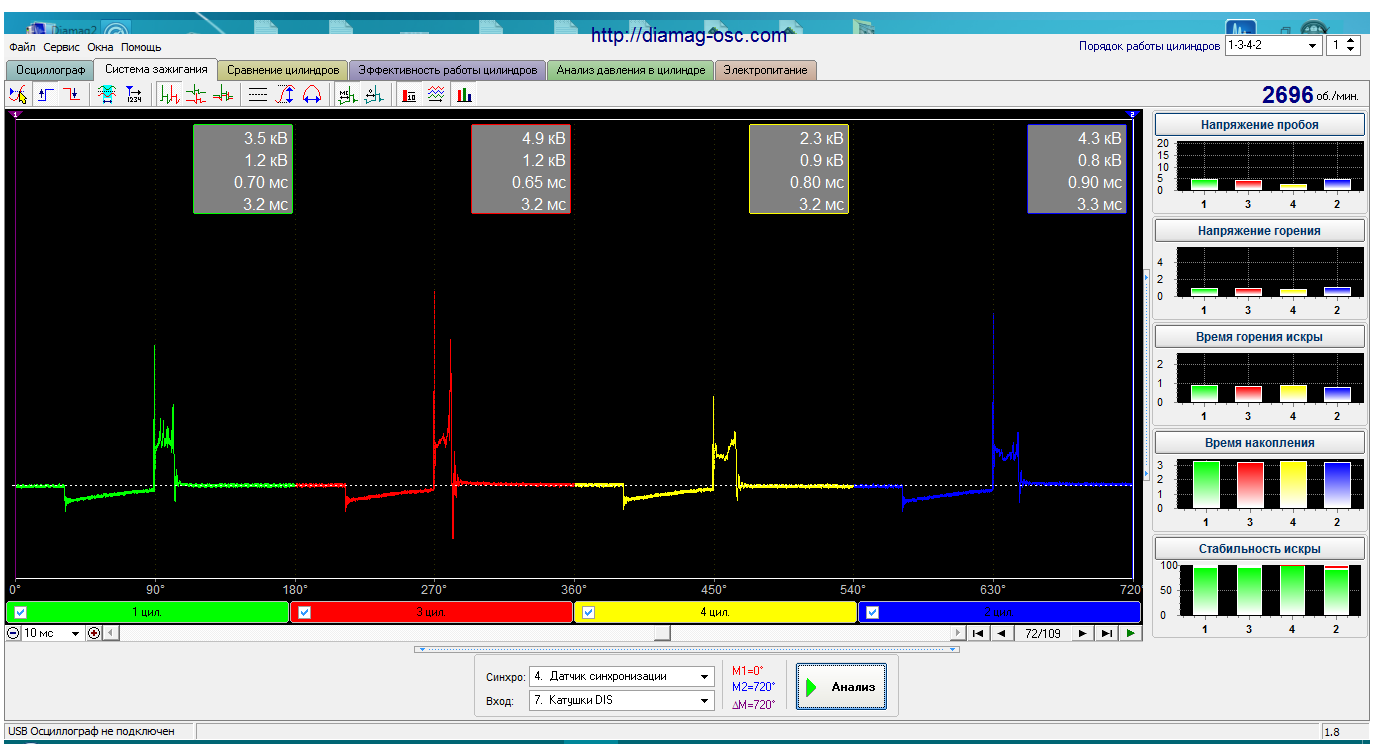This screenshot has width=1382, height=744.
Task: Open the multicolor bar chart histogram icon
Action: (x=464, y=95)
